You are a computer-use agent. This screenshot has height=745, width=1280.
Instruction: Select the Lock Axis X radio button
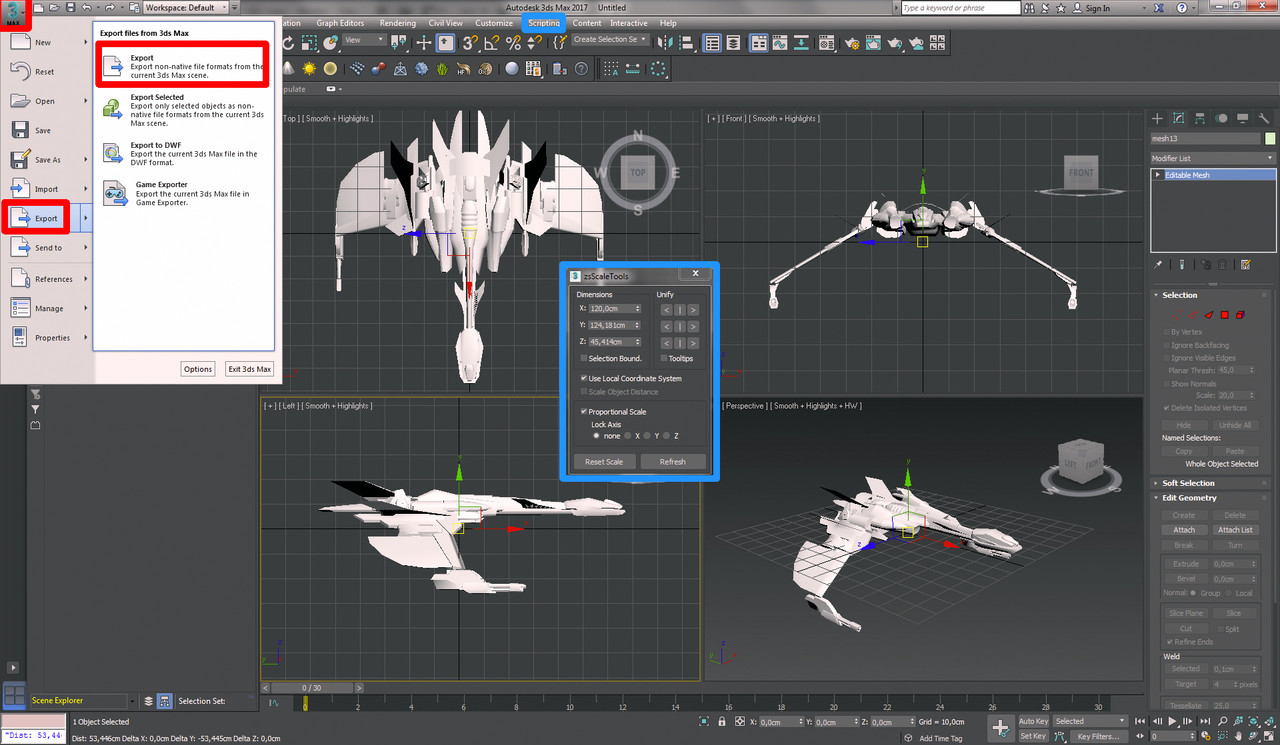point(628,436)
